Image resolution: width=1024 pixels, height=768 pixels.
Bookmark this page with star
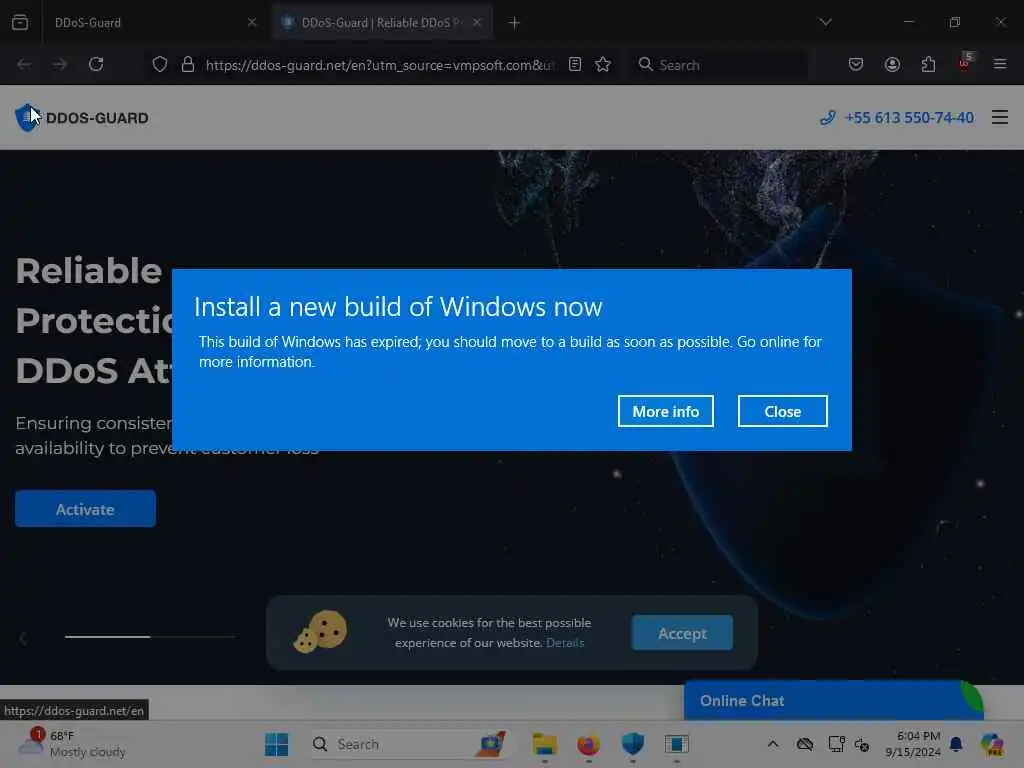point(603,64)
